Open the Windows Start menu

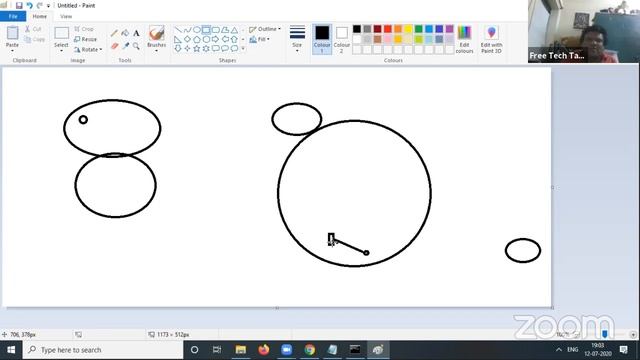pos(11,350)
